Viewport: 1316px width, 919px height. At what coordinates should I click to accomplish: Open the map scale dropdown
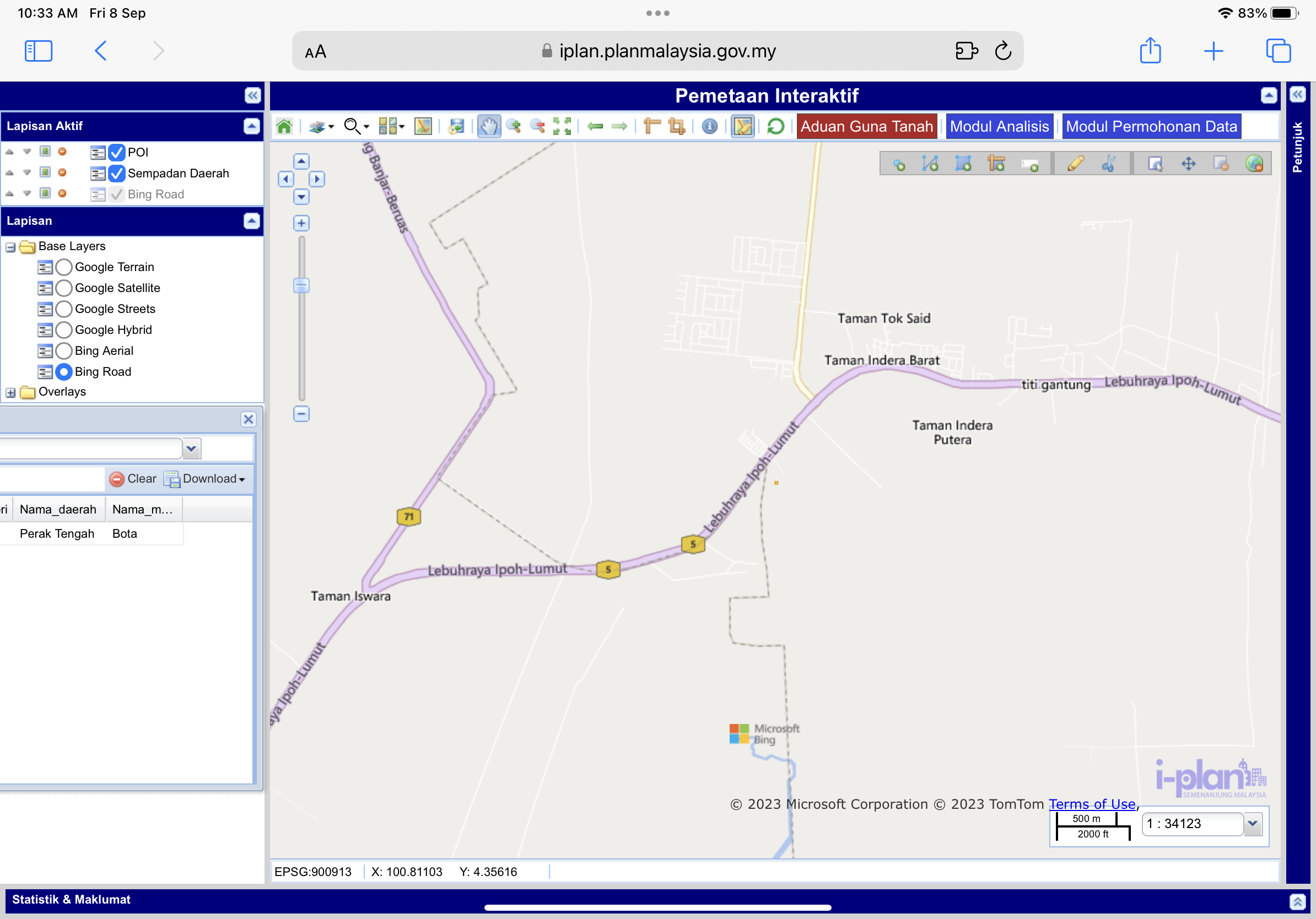1253,824
